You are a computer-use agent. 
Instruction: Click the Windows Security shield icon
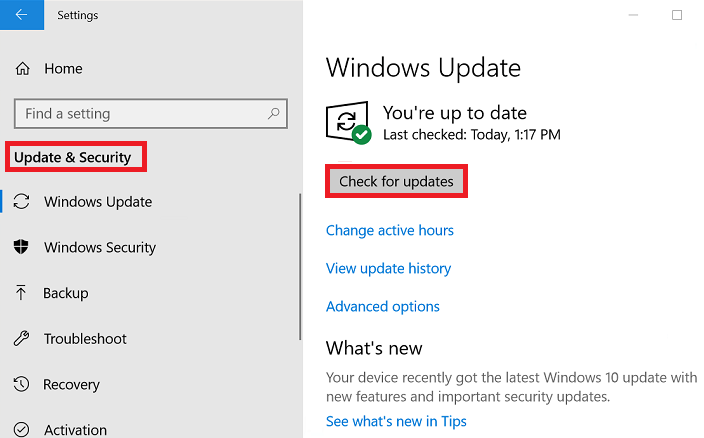click(x=21, y=247)
